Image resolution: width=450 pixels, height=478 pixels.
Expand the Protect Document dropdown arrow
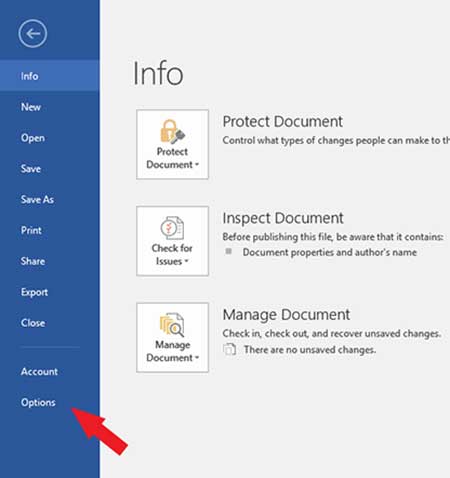coord(197,164)
